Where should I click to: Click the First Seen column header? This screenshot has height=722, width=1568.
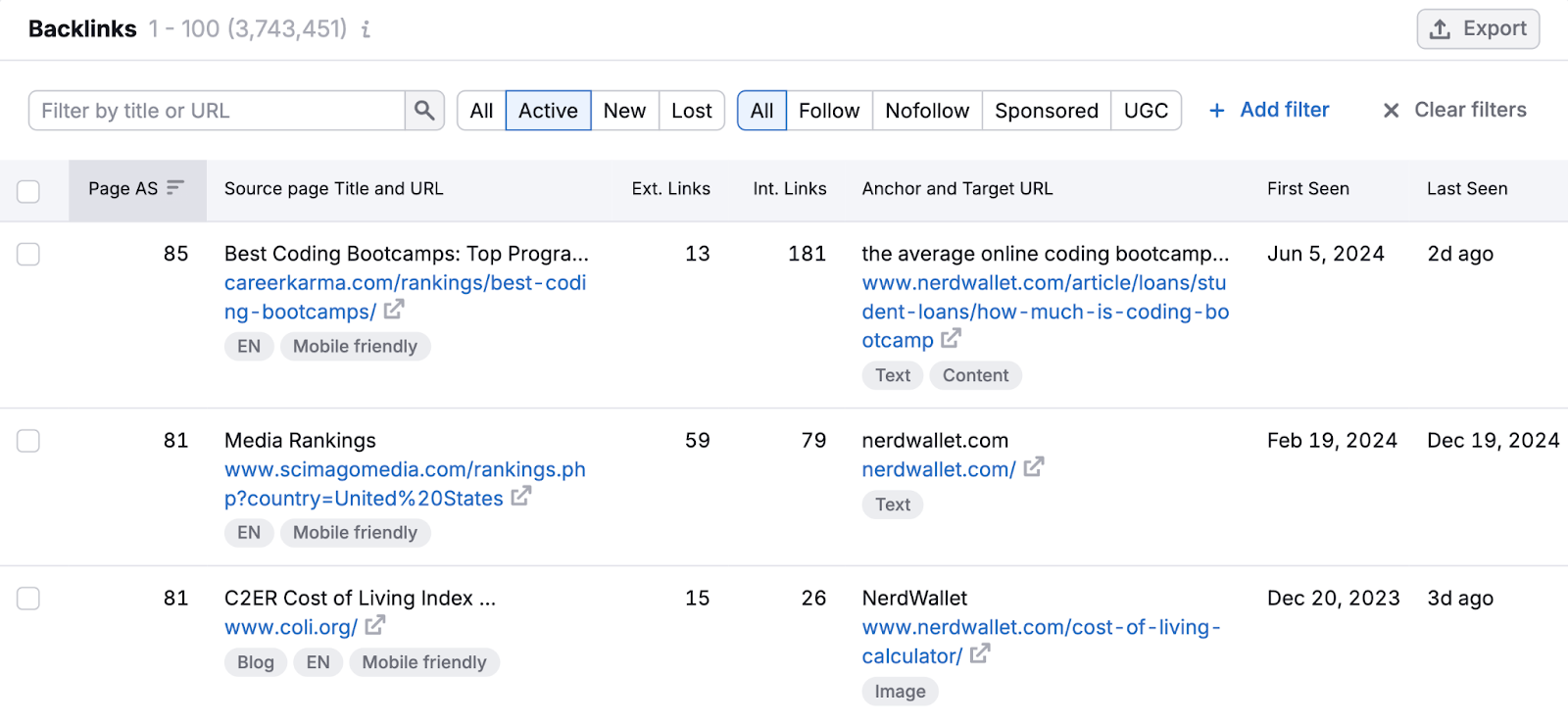[1308, 188]
